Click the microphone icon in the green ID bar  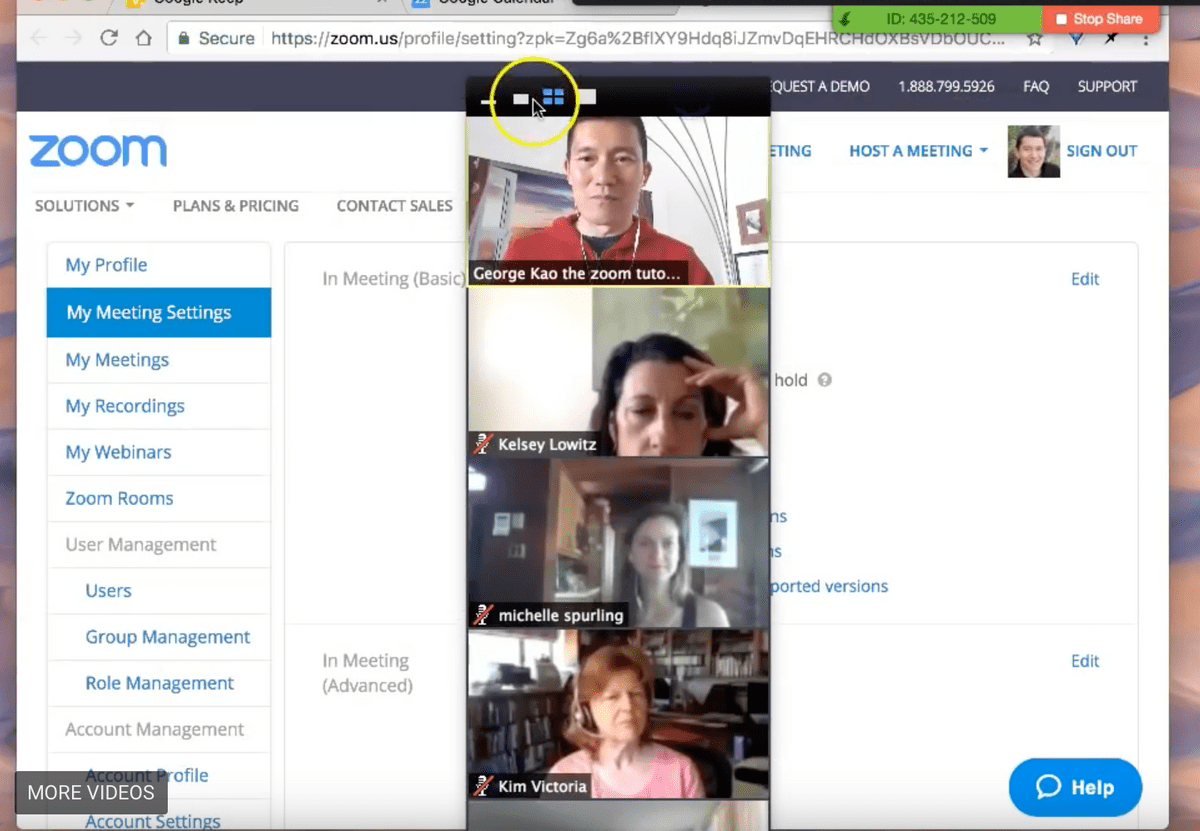click(847, 19)
